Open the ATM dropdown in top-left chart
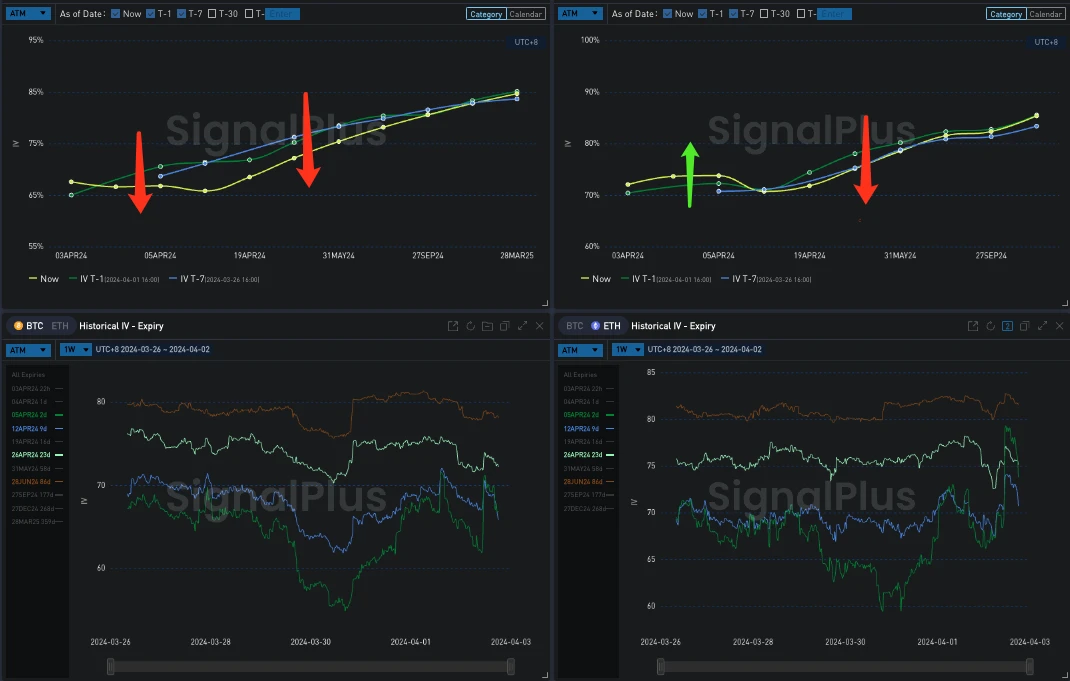This screenshot has height=681, width=1070. pyautogui.click(x=28, y=14)
